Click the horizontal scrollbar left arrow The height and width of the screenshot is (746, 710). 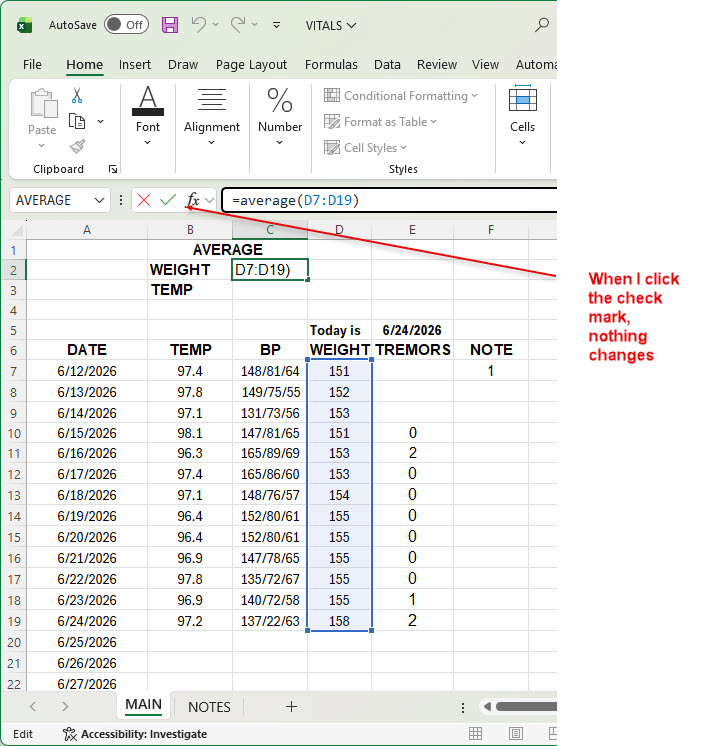[x=487, y=707]
